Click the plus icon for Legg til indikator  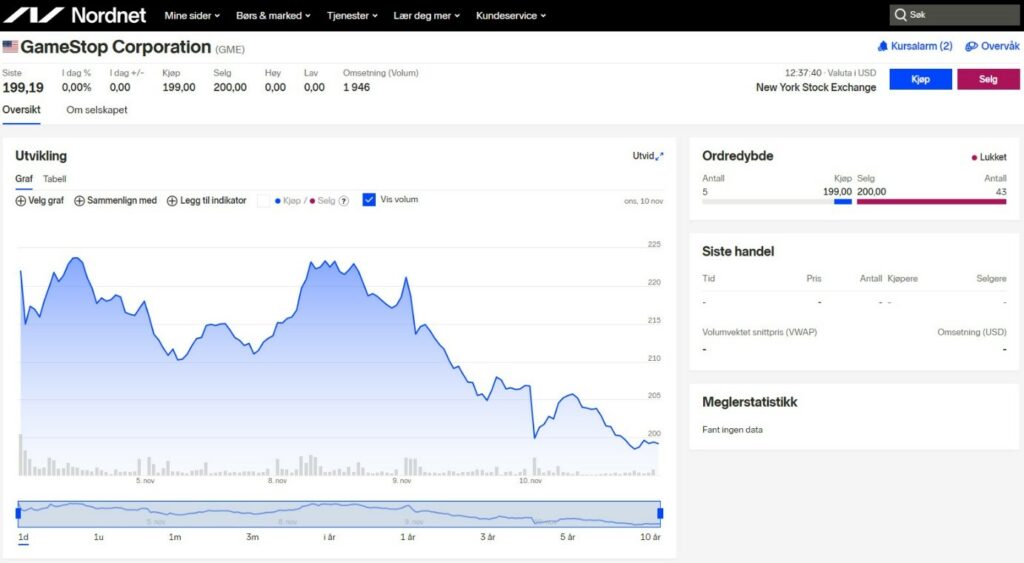pos(172,201)
